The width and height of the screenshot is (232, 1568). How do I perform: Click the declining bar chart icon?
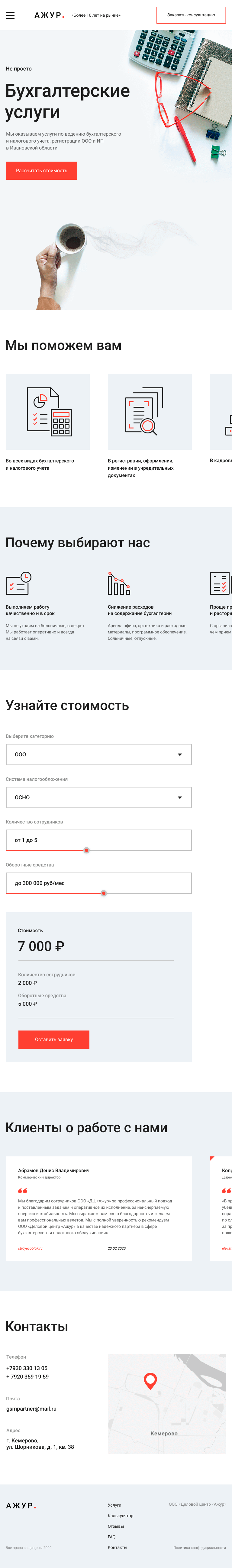coord(118,583)
